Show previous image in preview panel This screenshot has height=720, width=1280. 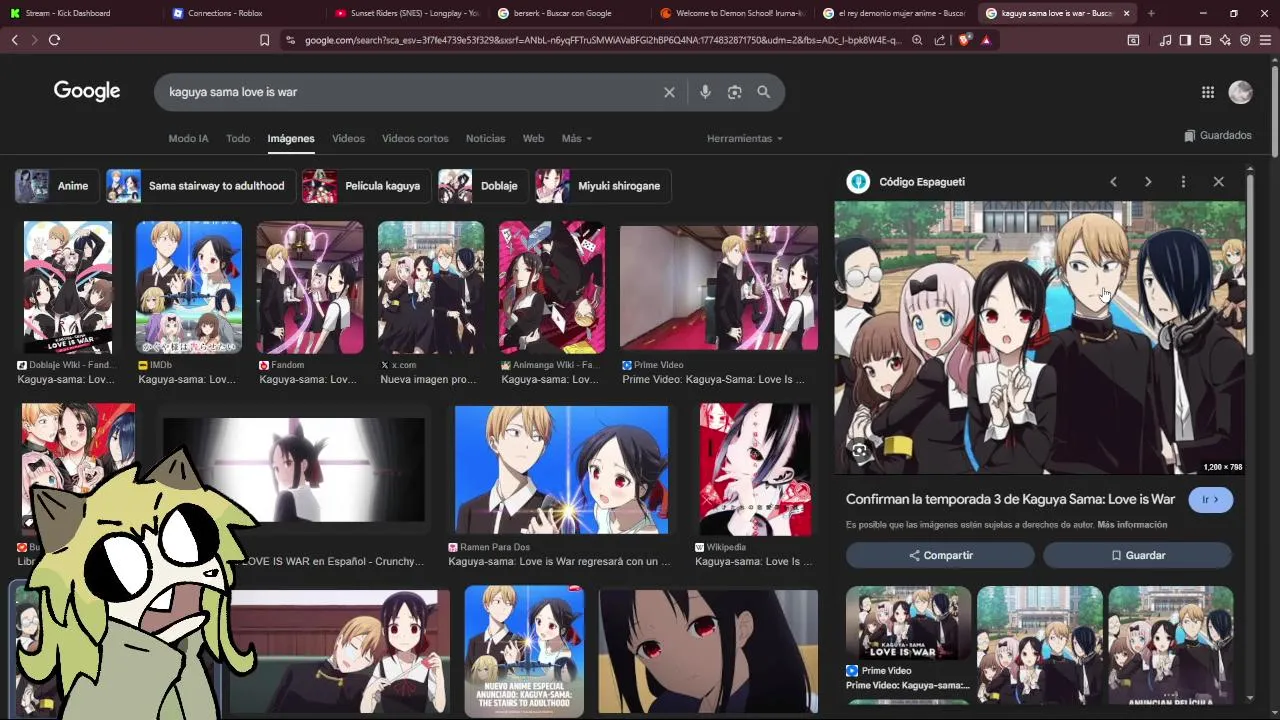coord(1113,182)
